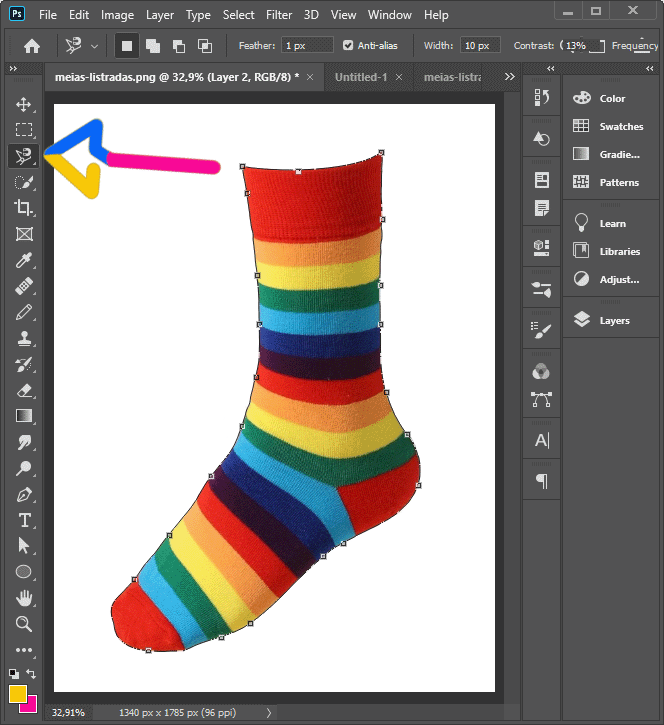Toggle the Anti-alias checkbox

click(x=348, y=45)
